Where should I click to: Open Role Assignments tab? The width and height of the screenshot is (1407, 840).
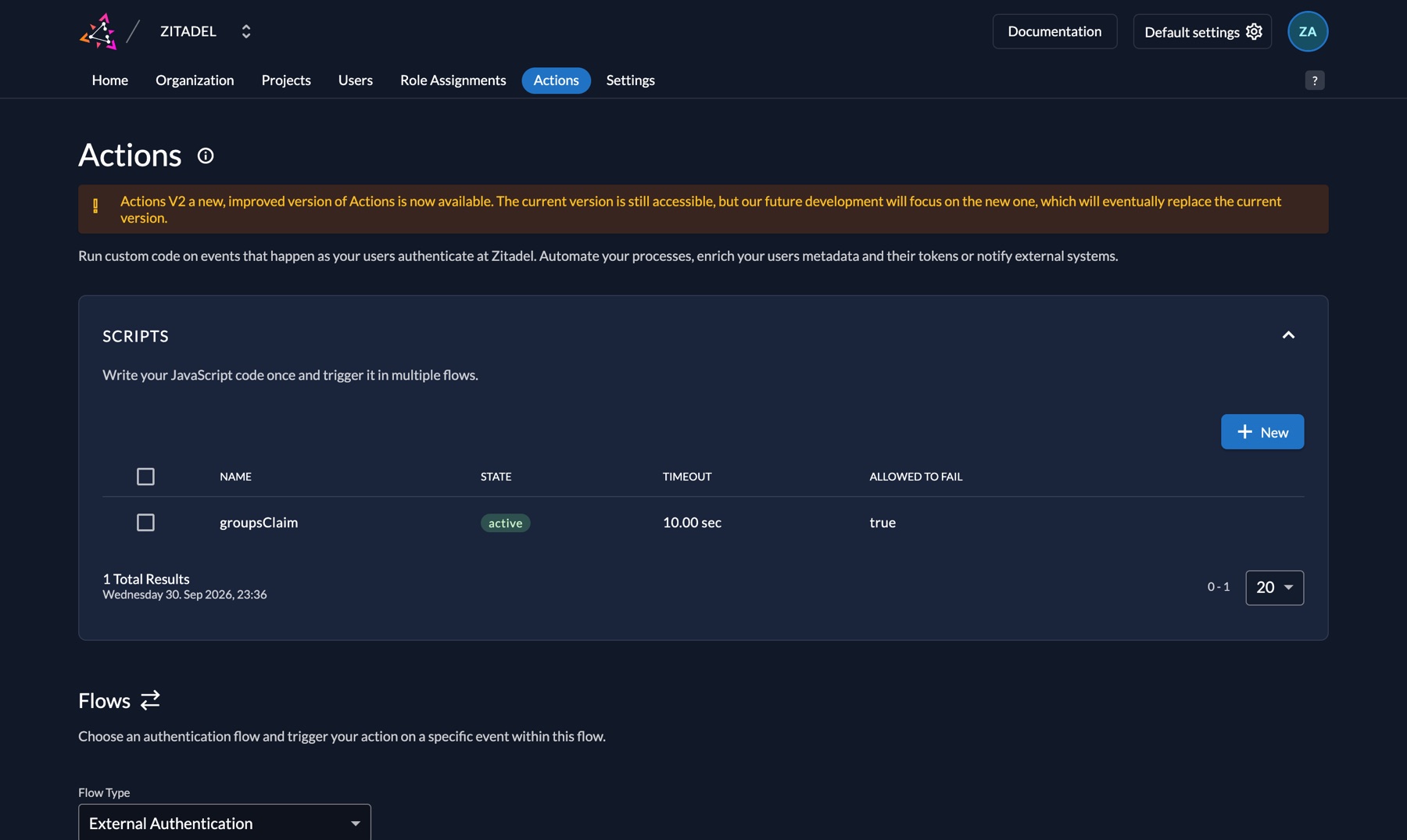(x=453, y=80)
